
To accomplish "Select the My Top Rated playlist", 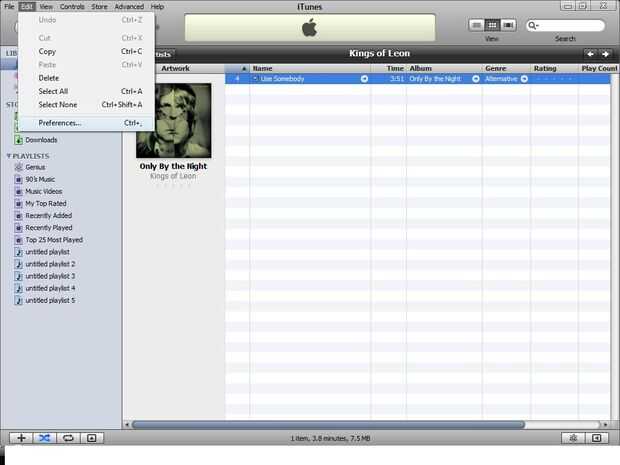I will (x=45, y=204).
